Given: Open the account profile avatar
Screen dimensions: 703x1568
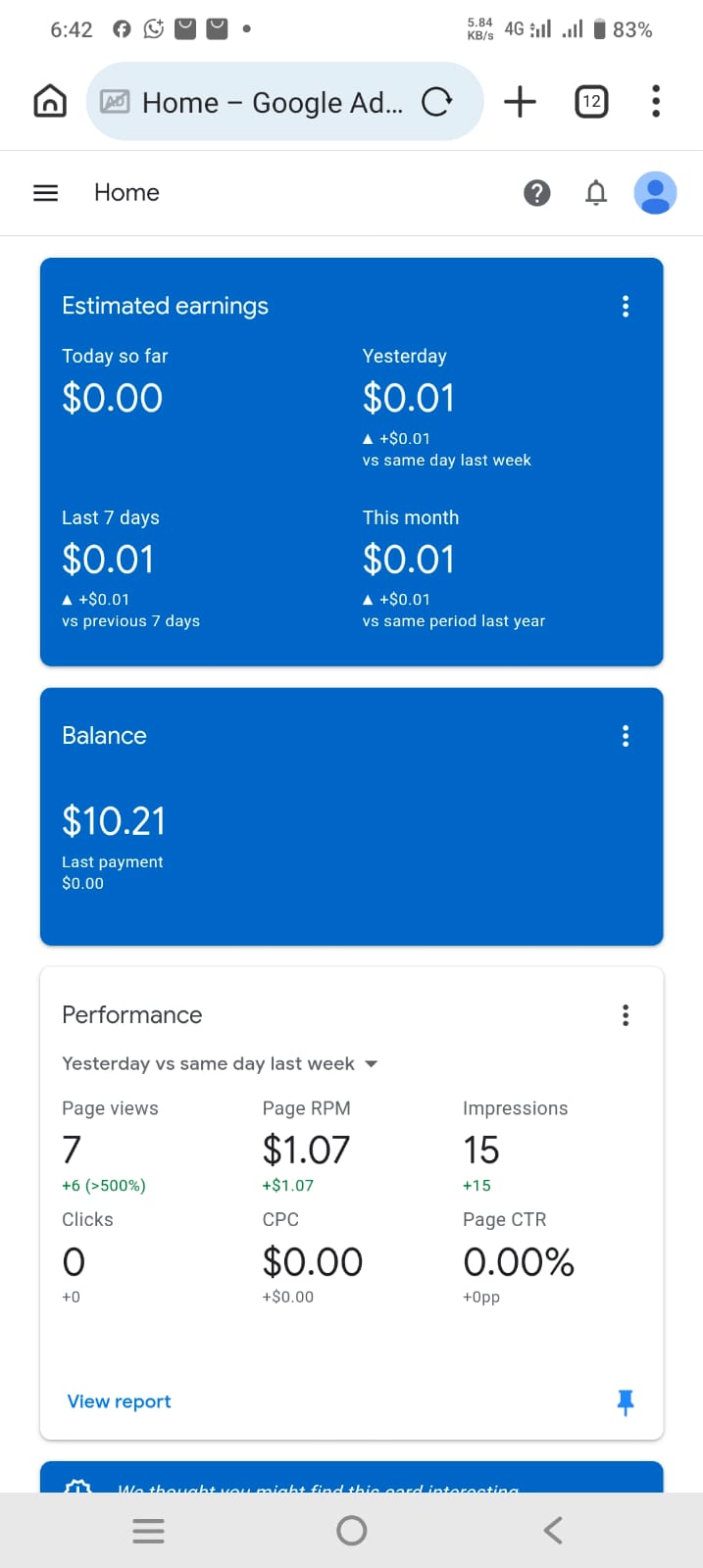Looking at the screenshot, I should click(x=655, y=193).
